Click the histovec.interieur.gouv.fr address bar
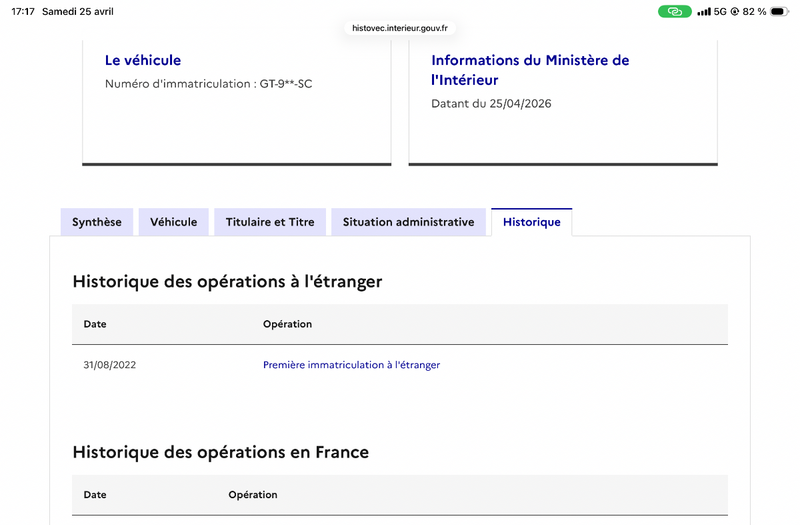 click(x=400, y=28)
